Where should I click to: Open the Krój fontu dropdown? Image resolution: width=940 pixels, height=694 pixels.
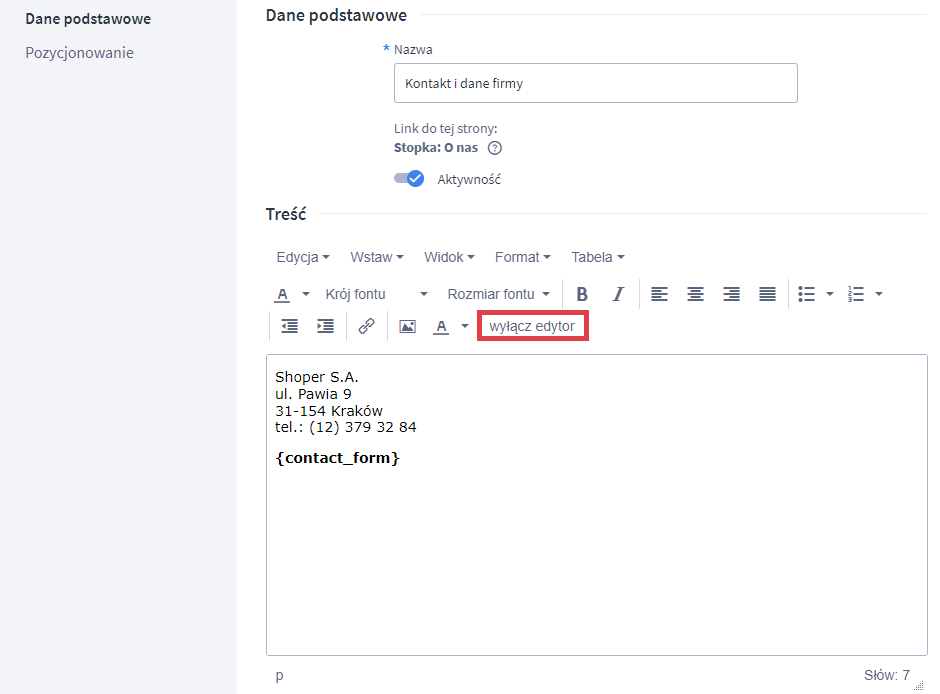(x=376, y=294)
